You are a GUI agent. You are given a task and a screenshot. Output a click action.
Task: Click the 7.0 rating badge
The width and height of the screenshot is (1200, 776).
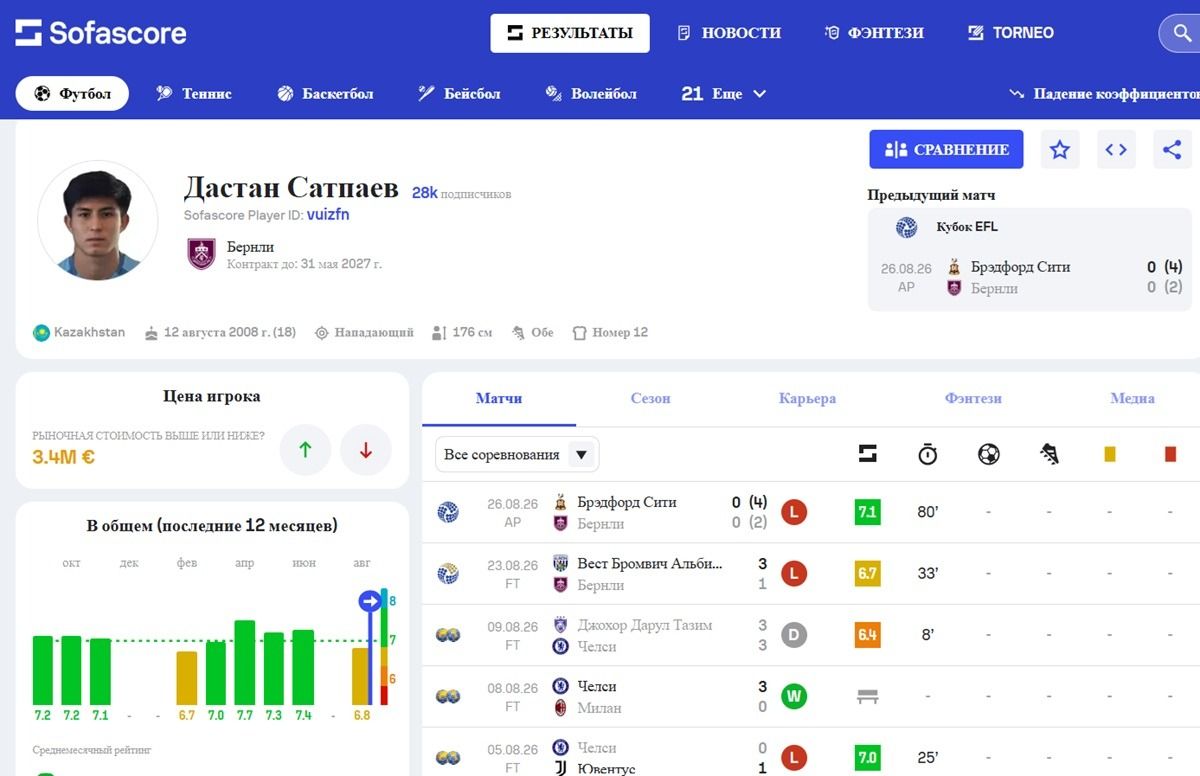[867, 757]
